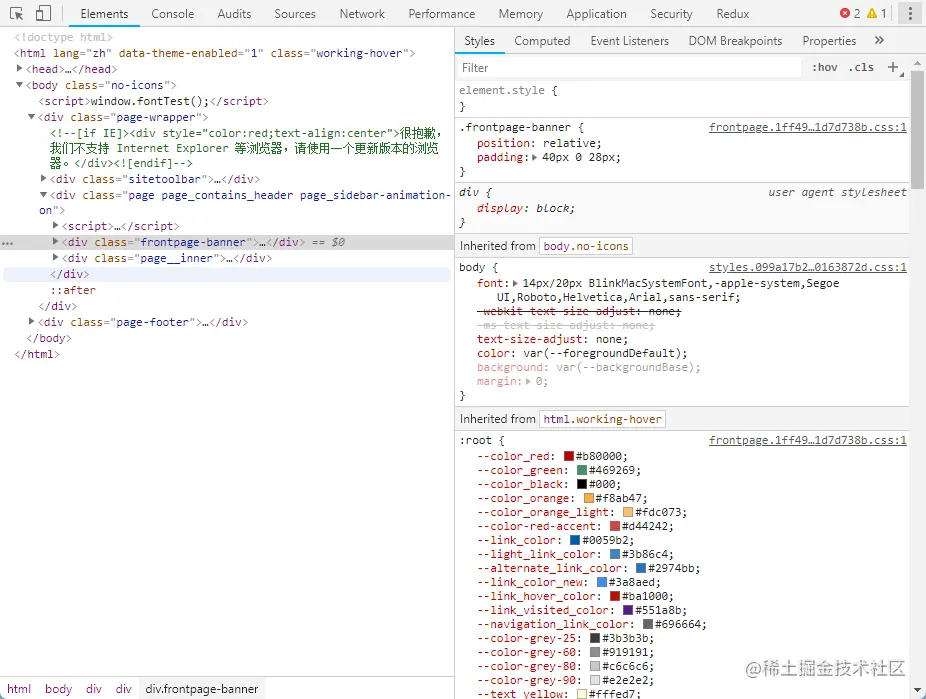Open the Event Listeners sidebar tab
Image resolution: width=926 pixels, height=699 pixels.
pyautogui.click(x=630, y=41)
